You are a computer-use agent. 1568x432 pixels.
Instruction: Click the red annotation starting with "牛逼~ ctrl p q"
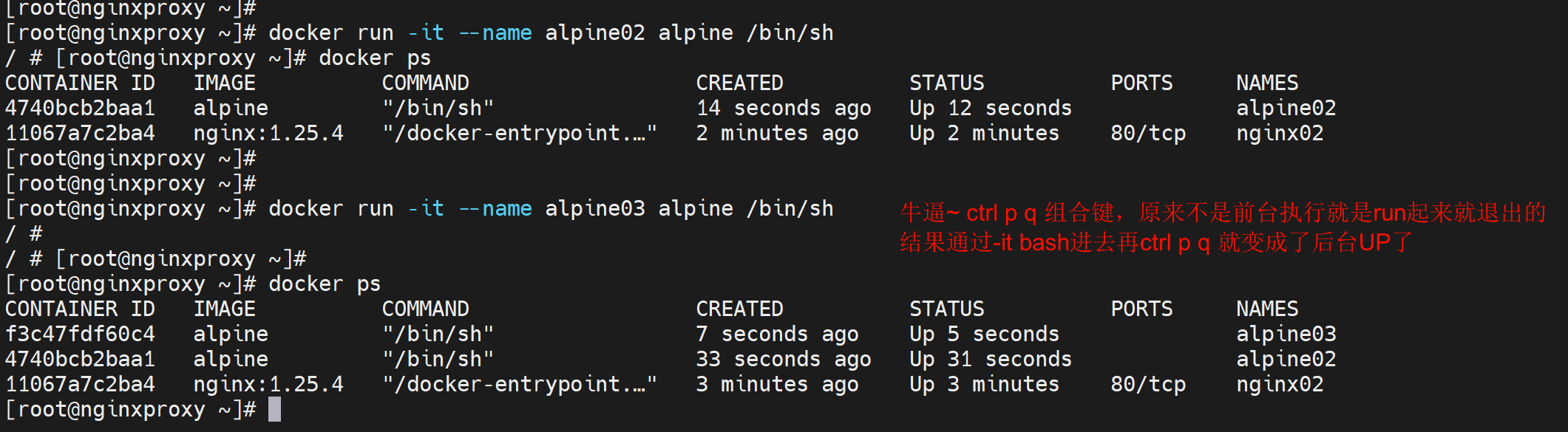(x=1223, y=213)
